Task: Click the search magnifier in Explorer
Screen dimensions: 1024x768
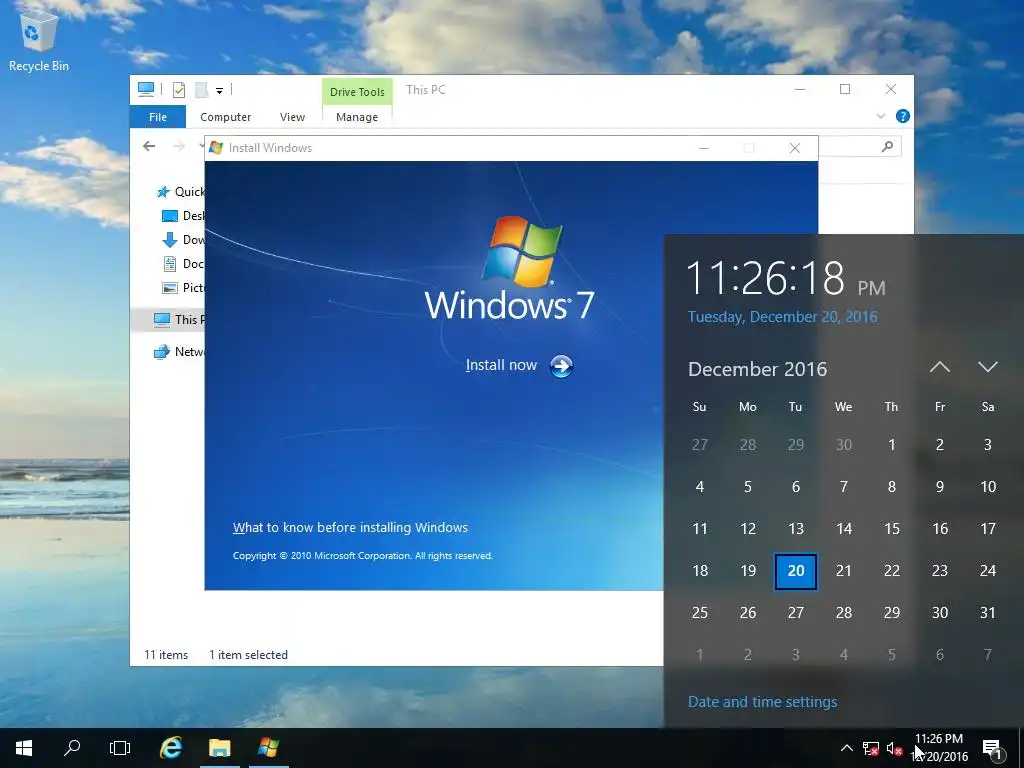Action: [x=887, y=146]
